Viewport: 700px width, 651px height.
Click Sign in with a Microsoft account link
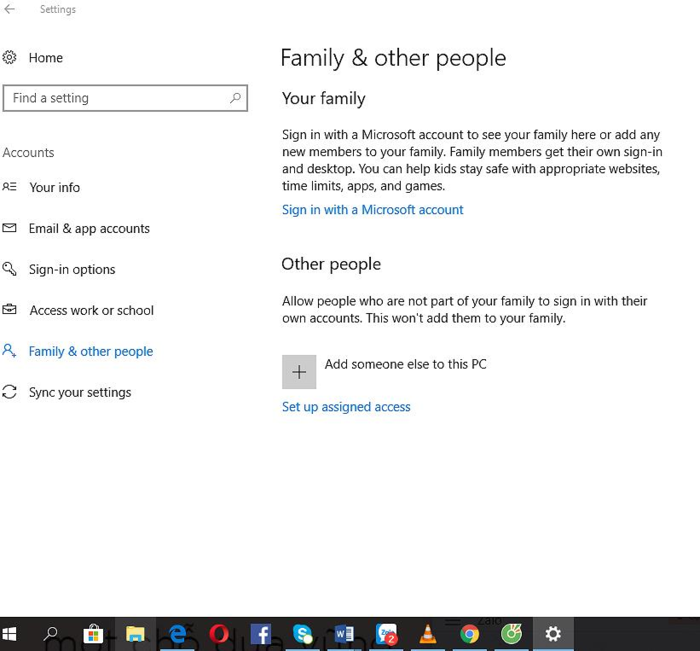(372, 210)
